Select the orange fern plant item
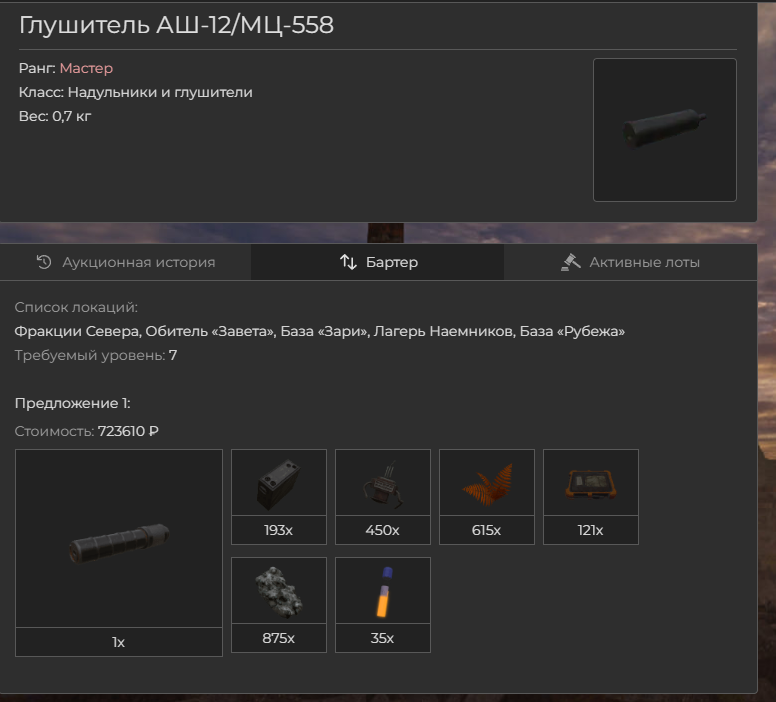This screenshot has width=776, height=702. (486, 482)
